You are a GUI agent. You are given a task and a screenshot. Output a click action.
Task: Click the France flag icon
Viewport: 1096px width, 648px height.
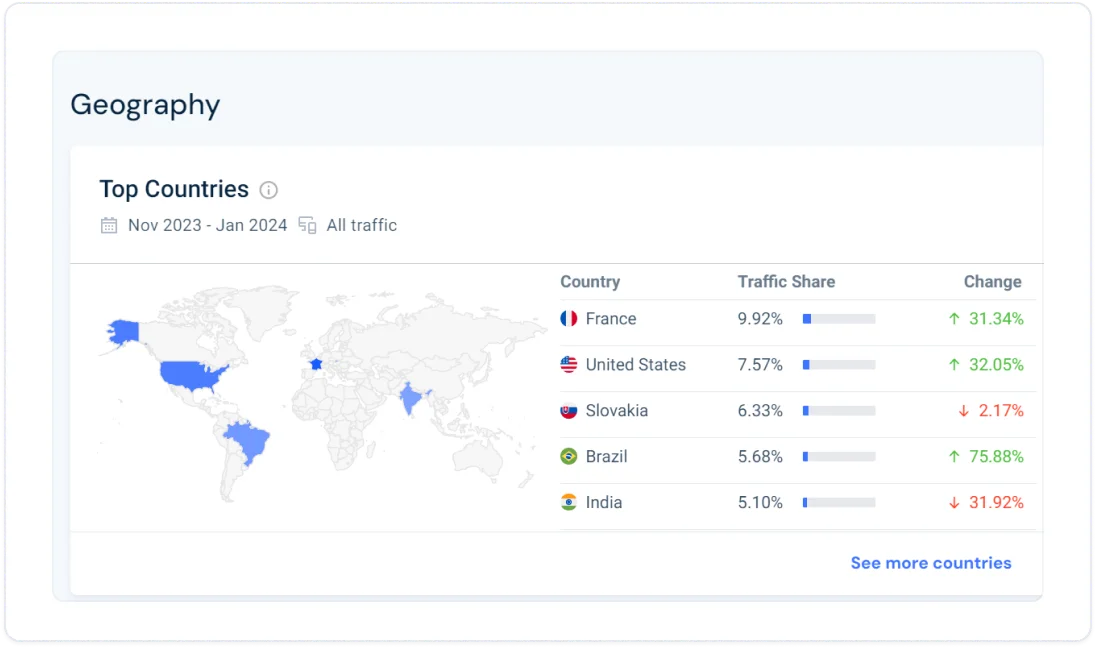(568, 318)
